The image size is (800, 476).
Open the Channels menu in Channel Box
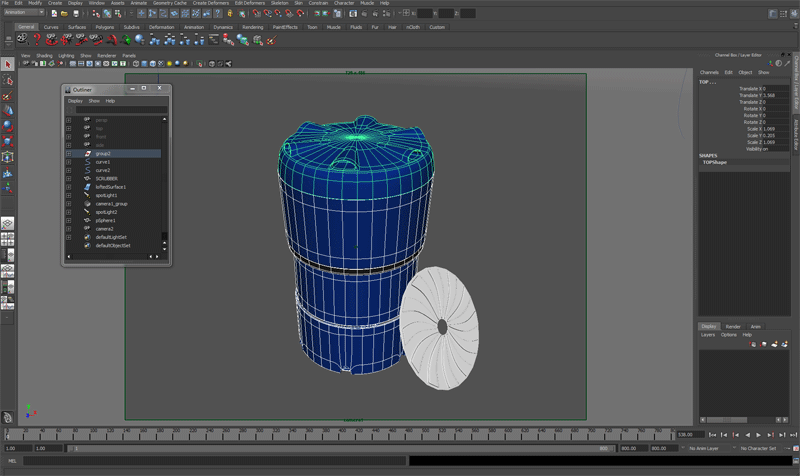point(709,72)
